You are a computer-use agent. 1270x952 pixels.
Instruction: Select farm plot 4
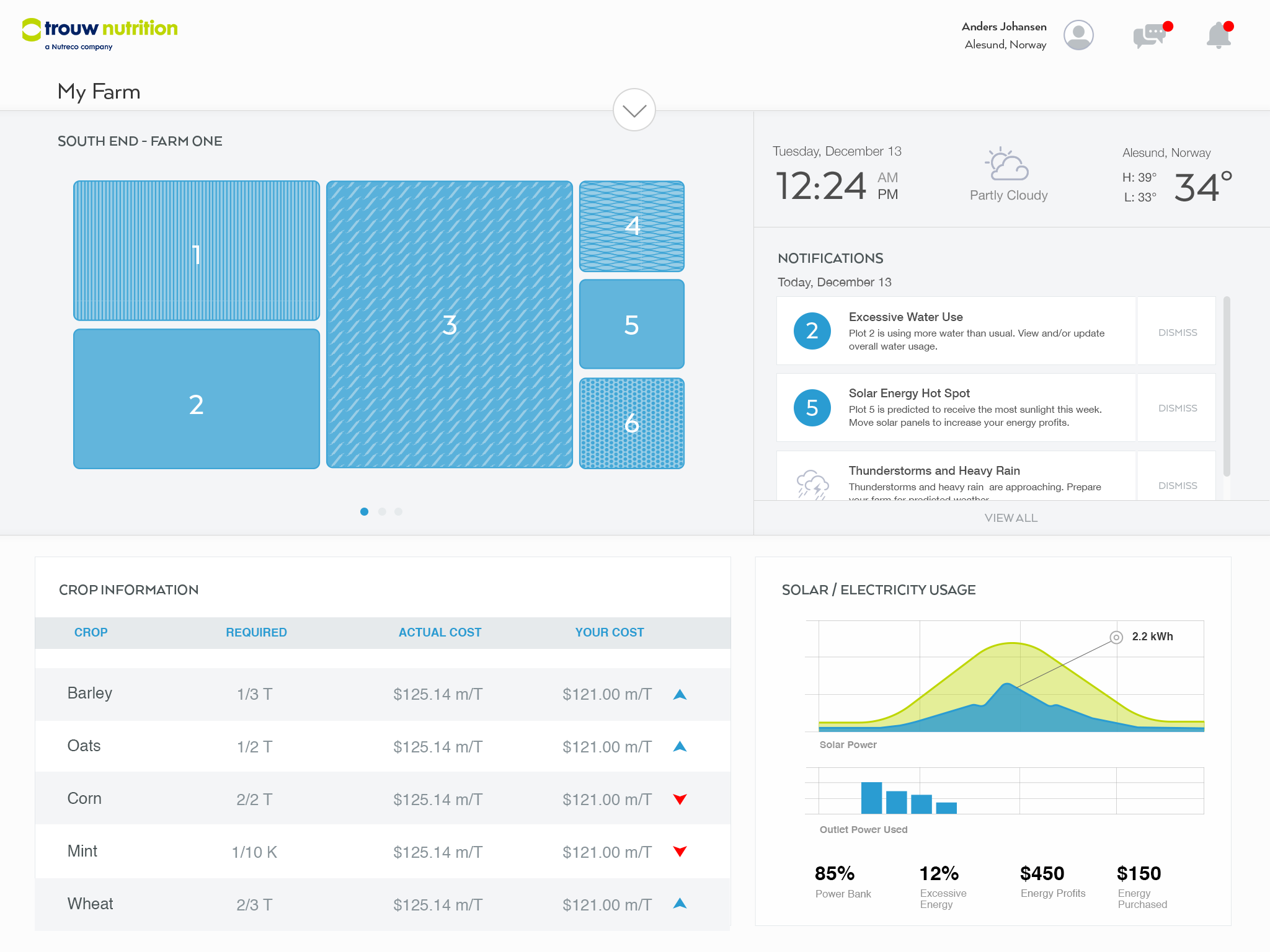tap(632, 226)
